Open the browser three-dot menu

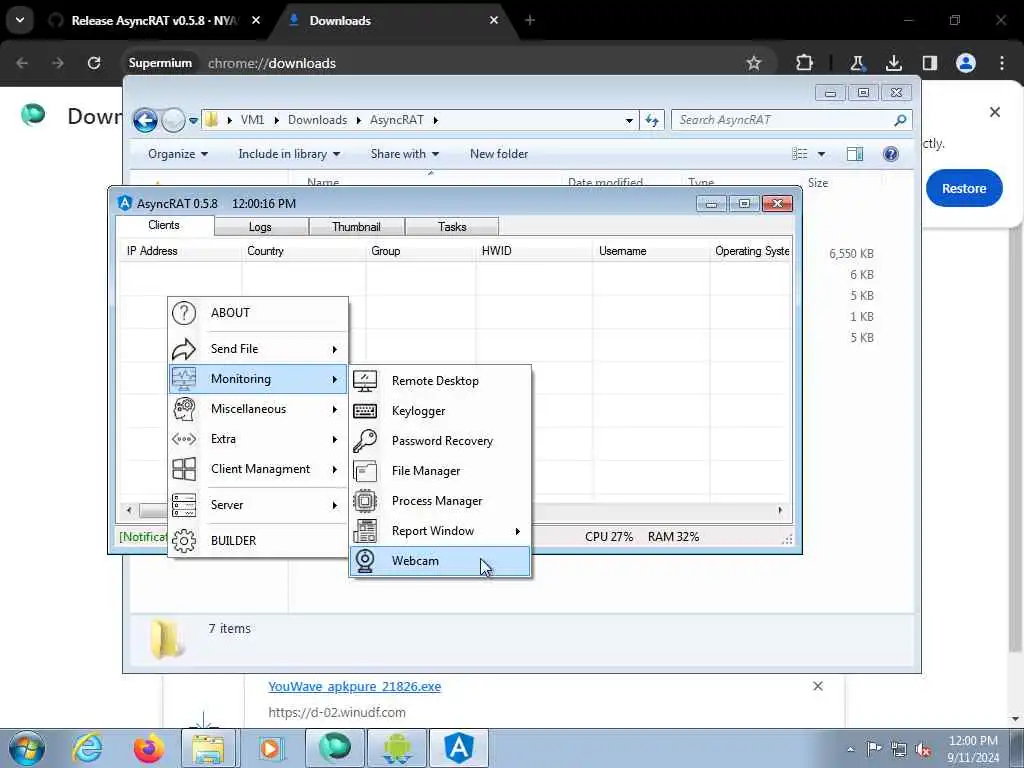point(1002,63)
